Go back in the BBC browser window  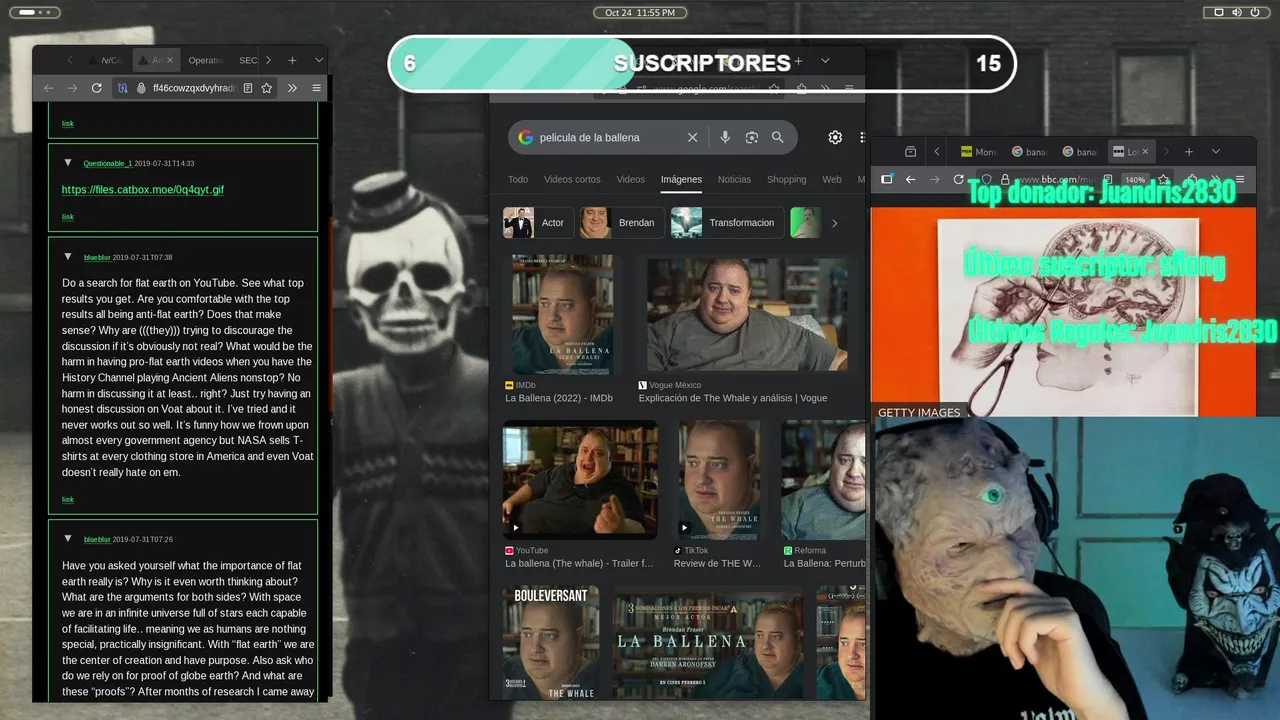coord(910,179)
